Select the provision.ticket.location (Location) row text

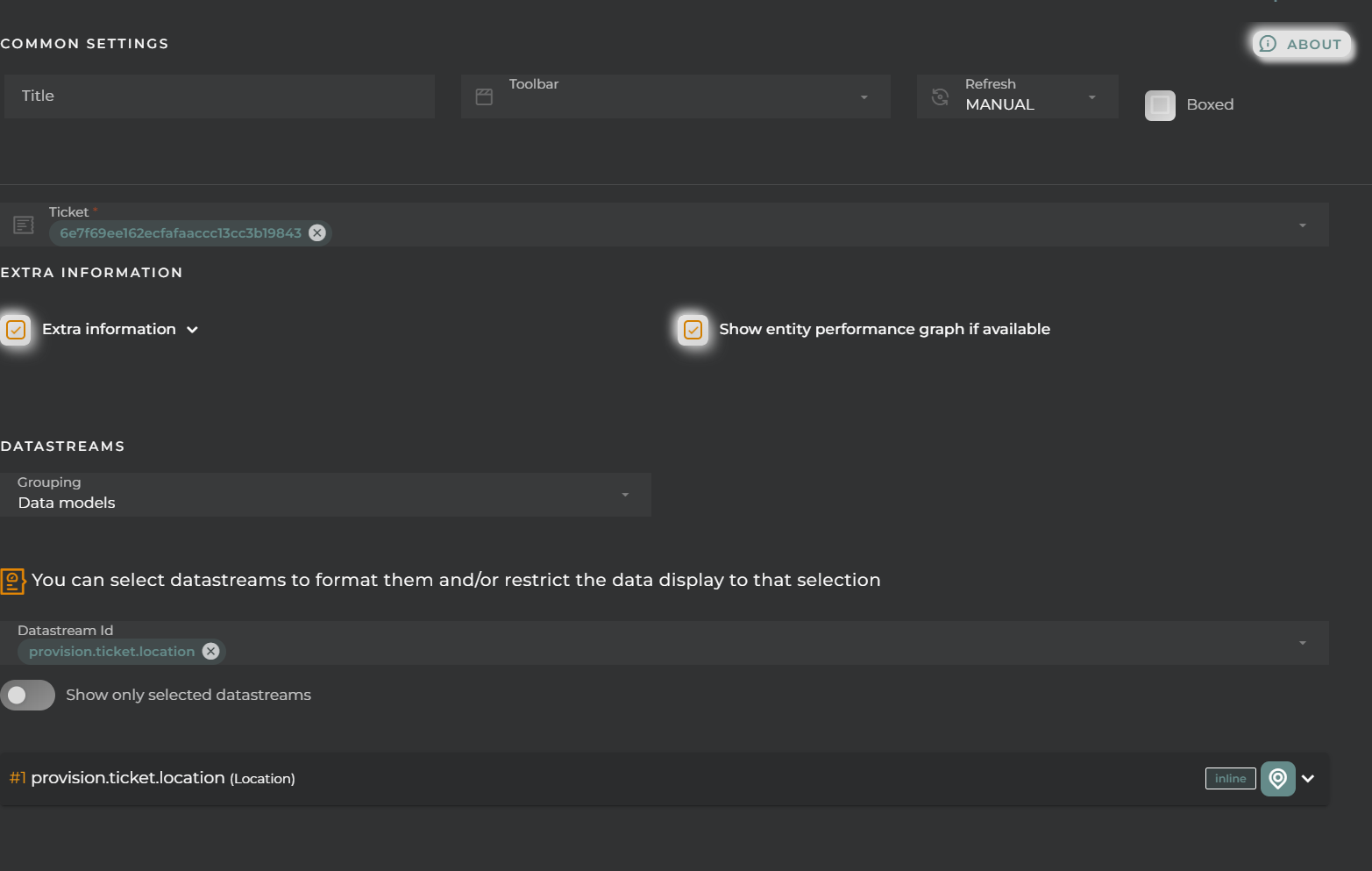pos(163,778)
